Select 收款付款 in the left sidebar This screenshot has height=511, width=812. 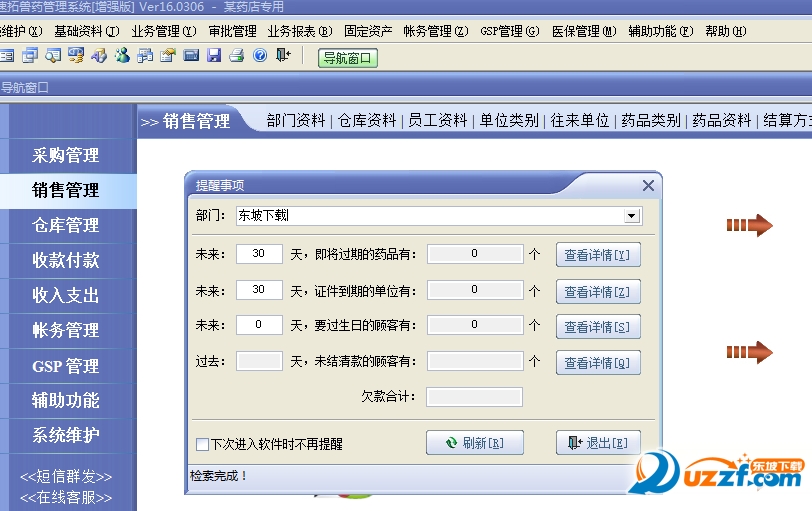coord(66,260)
